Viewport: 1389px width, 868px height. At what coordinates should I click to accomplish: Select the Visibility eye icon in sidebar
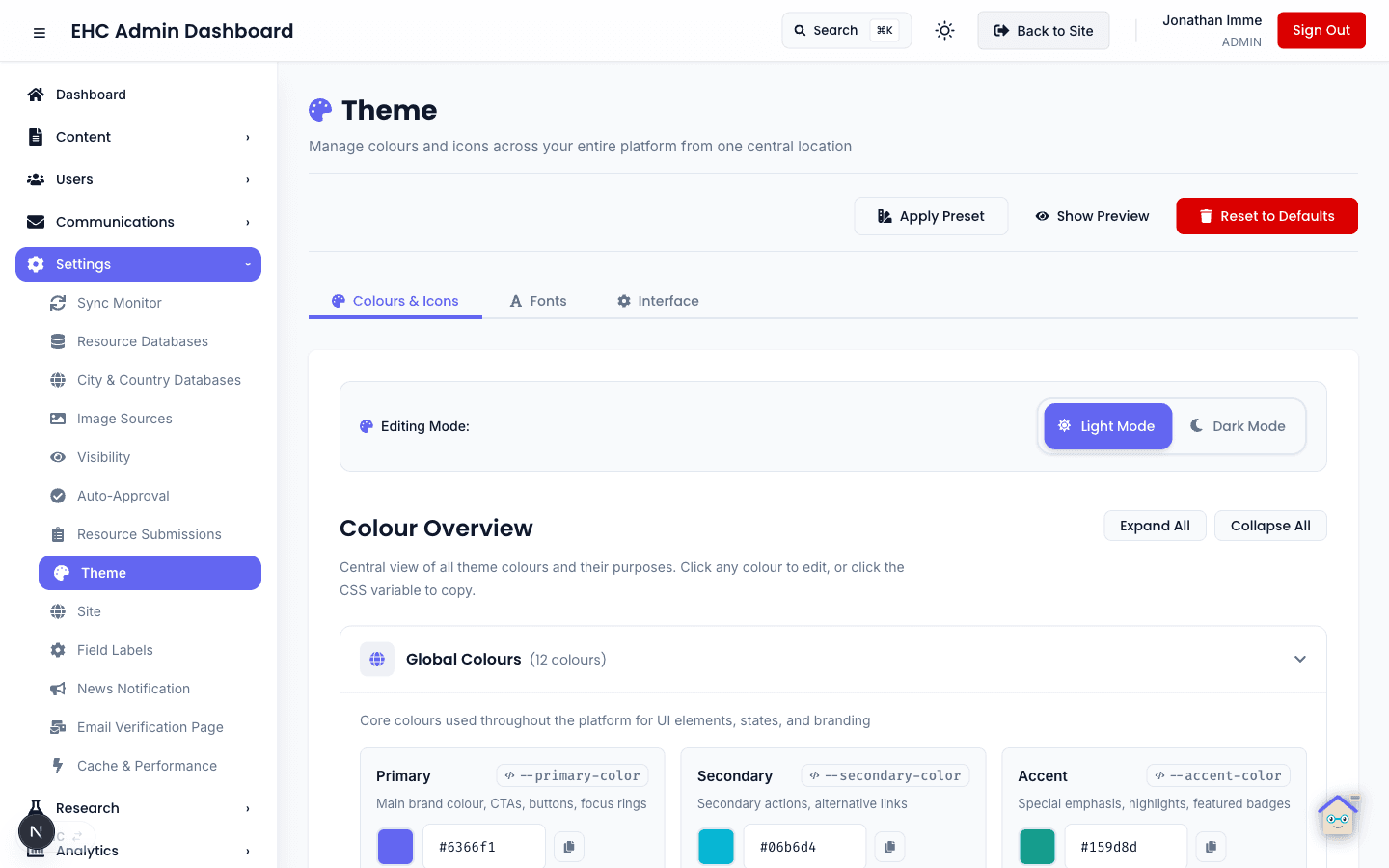(x=58, y=456)
